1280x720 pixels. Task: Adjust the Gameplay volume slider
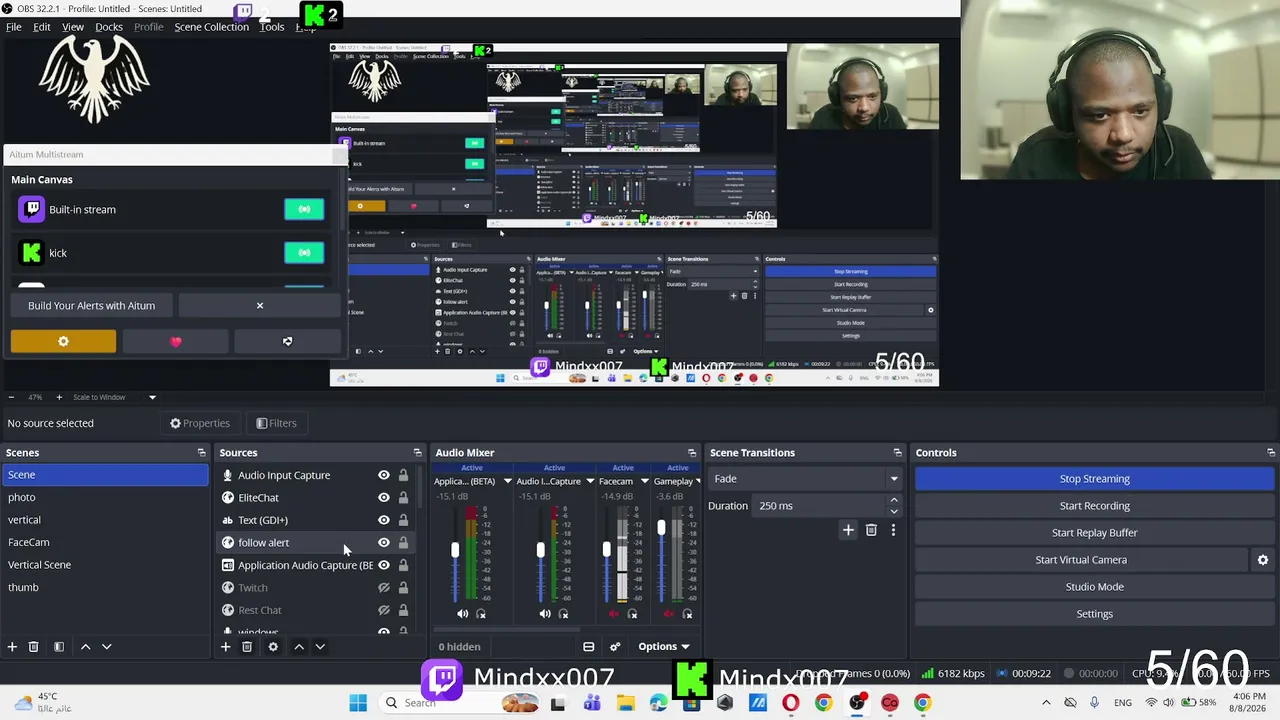tap(661, 528)
